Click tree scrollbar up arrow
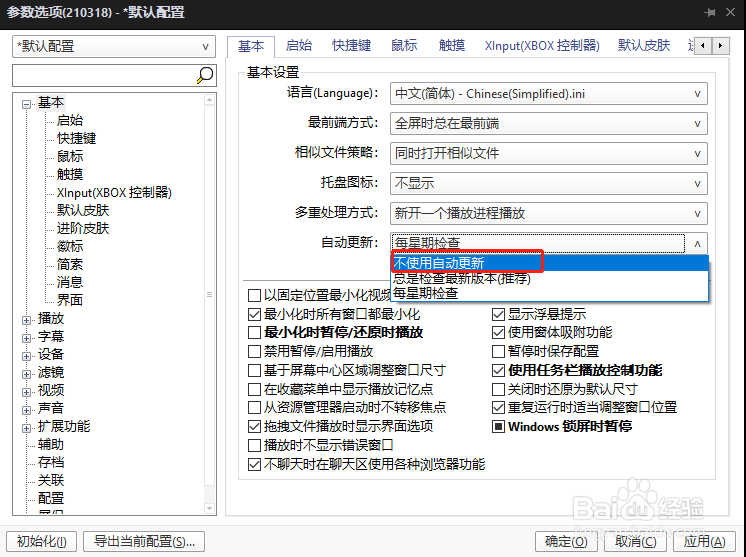746x557 pixels. coord(209,99)
